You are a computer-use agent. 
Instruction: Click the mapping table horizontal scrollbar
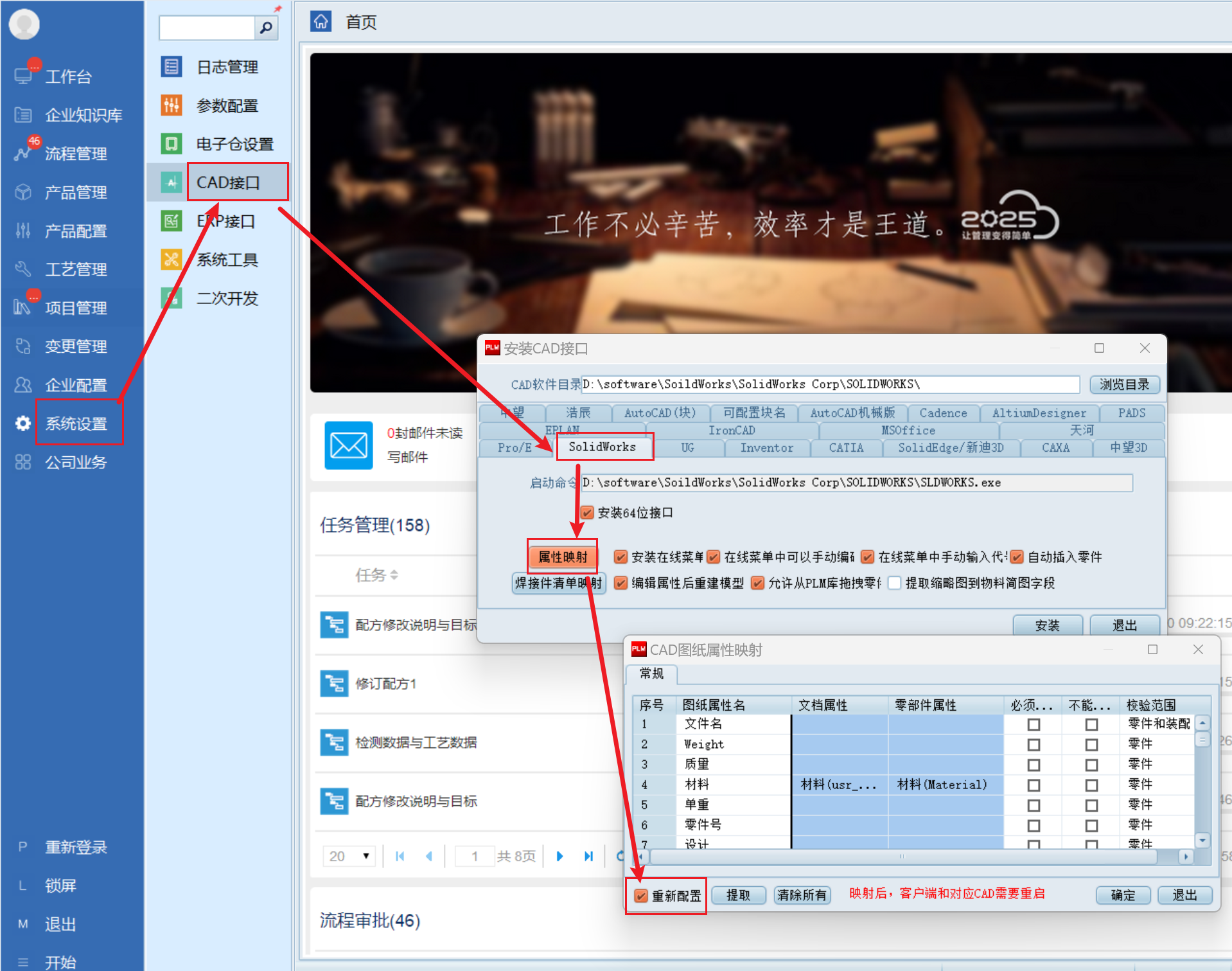point(903,857)
